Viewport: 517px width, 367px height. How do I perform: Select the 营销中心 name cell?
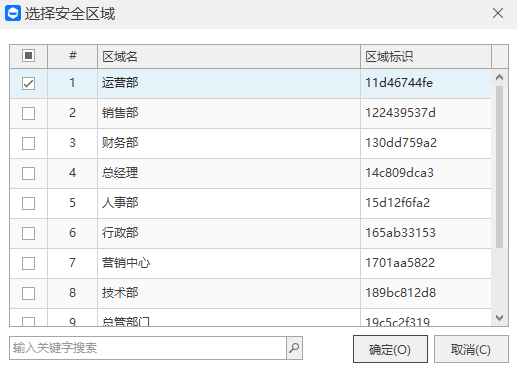[x=229, y=263]
